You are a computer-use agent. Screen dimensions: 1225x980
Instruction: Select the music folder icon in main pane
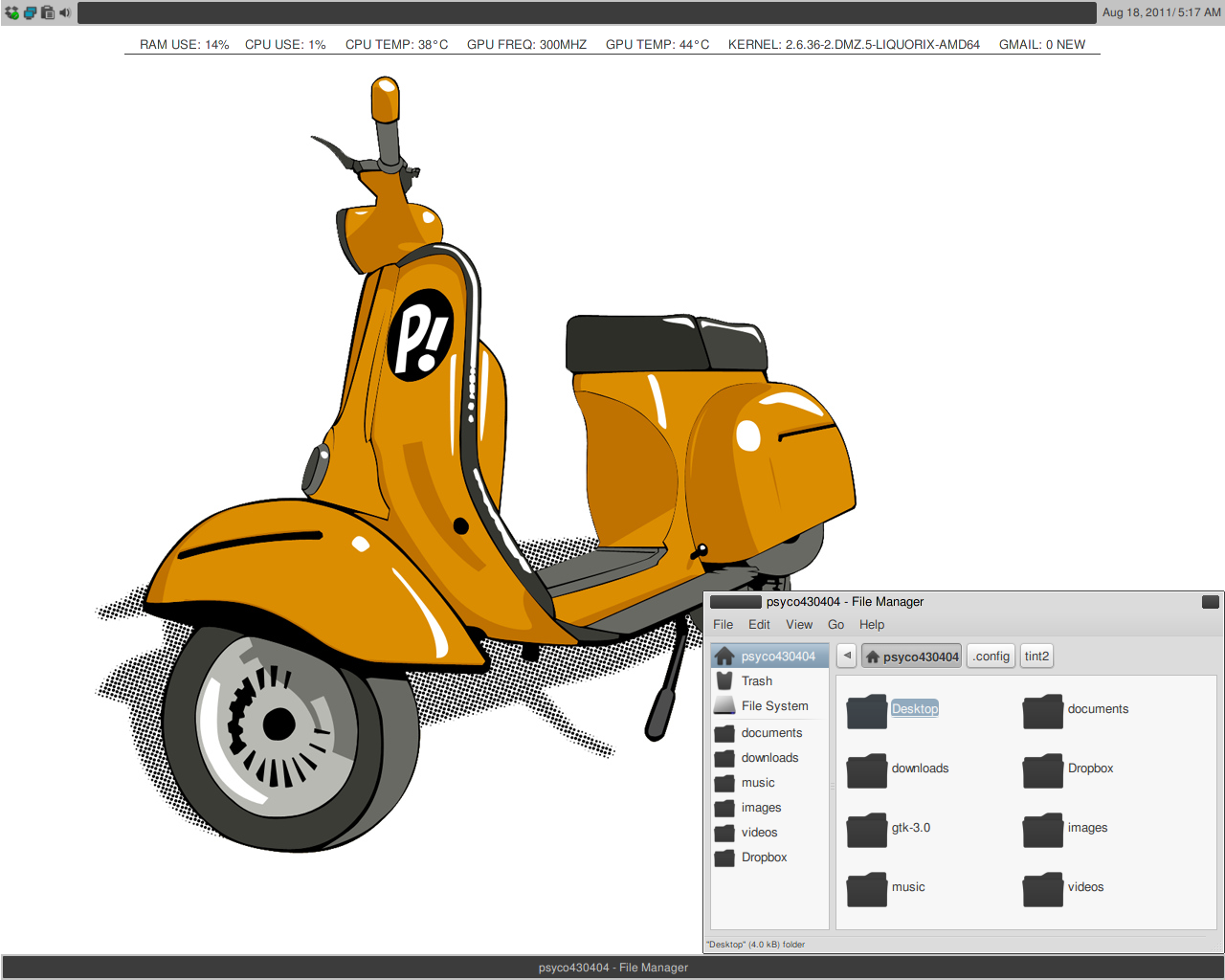pyautogui.click(x=867, y=889)
